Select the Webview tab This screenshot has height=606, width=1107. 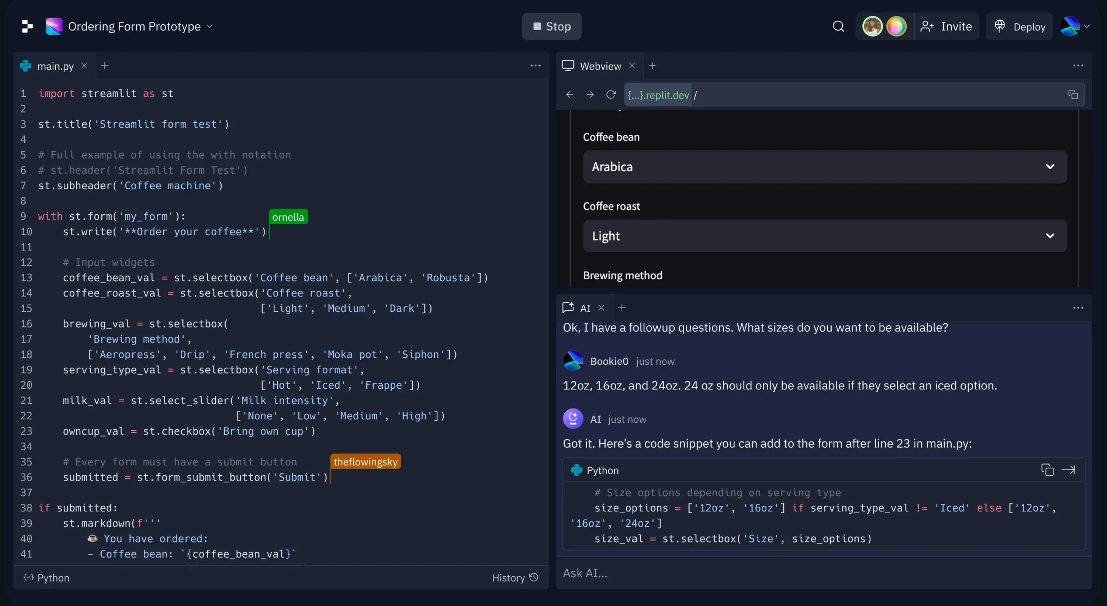(x=600, y=66)
